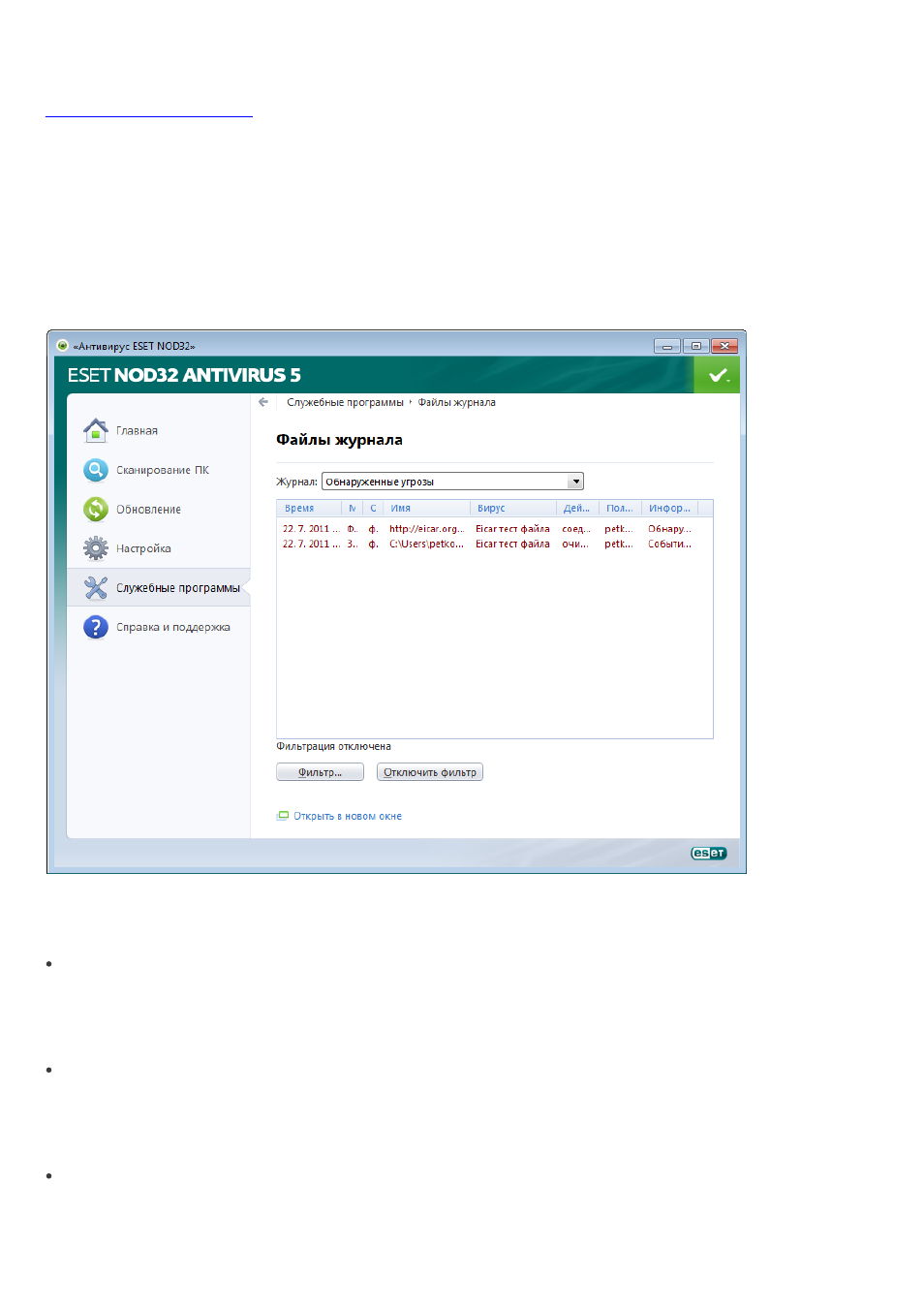Click the ESET eye icon in title bar

click(62, 345)
